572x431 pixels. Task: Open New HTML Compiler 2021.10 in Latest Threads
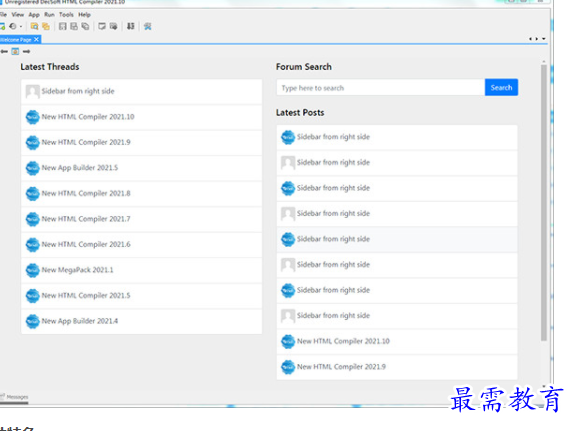142,117
